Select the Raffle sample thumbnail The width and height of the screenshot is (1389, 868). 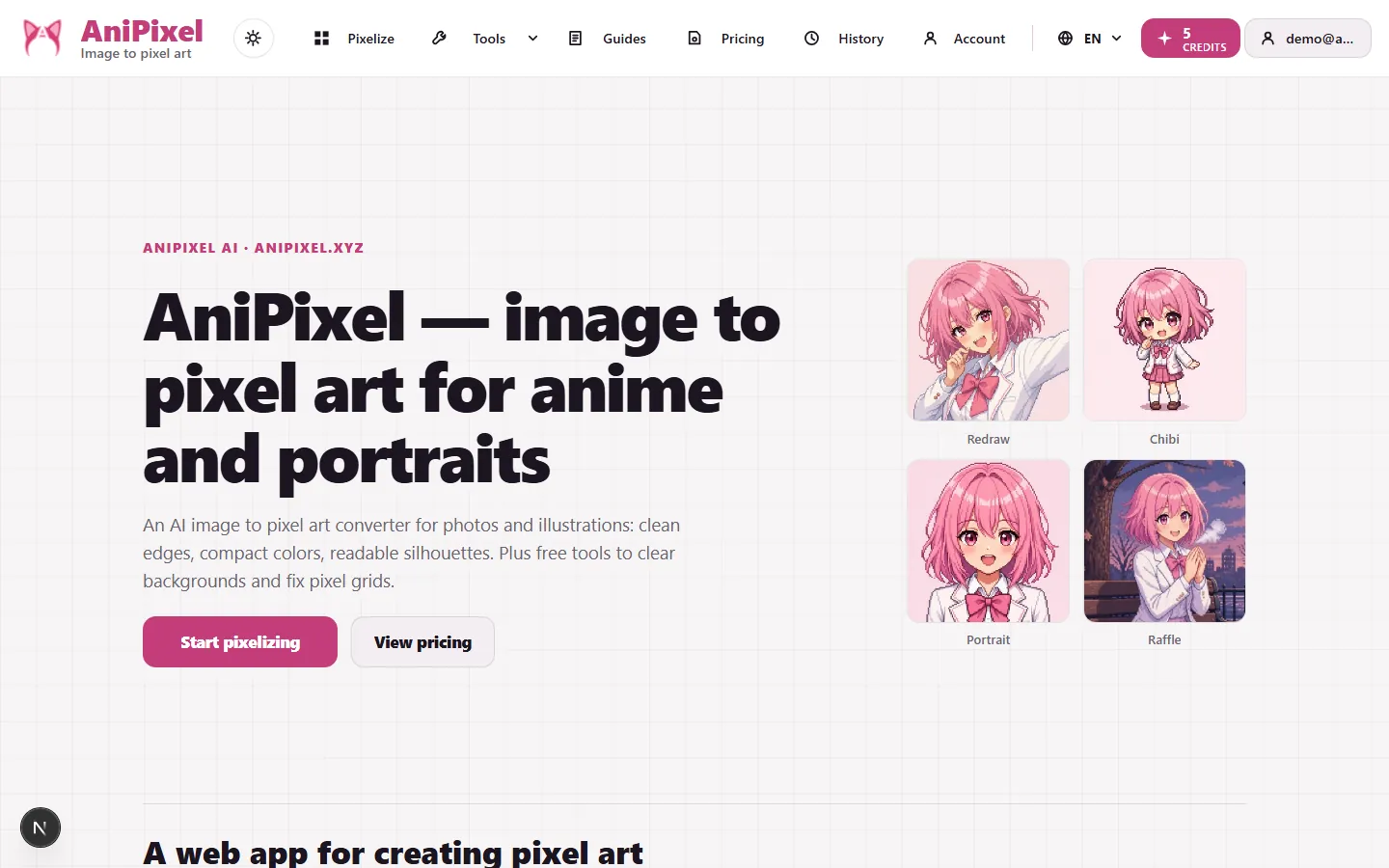point(1164,541)
